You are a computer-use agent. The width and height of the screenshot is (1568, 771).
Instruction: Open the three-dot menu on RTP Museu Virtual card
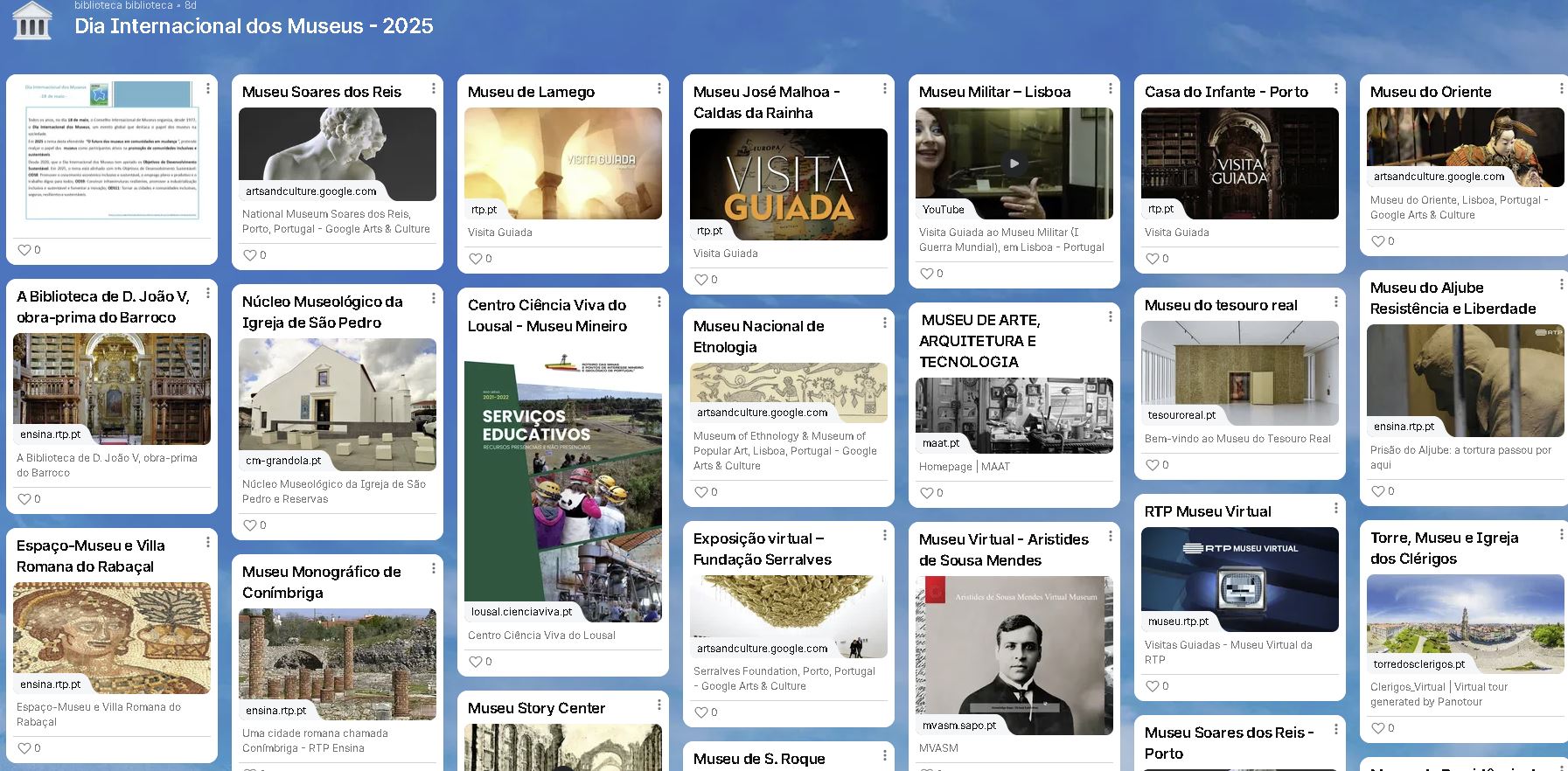click(x=1336, y=508)
